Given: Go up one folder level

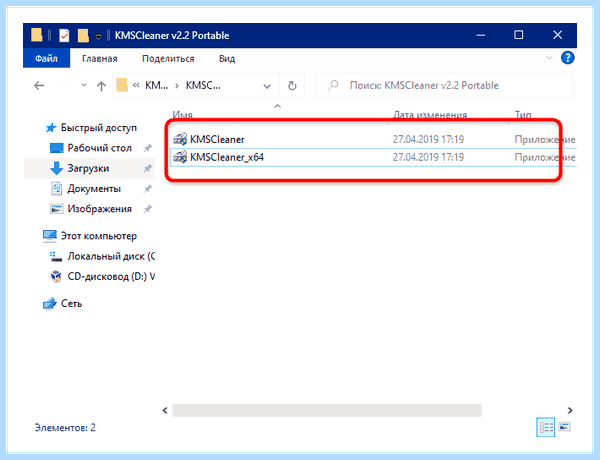Looking at the screenshot, I should [x=101, y=86].
